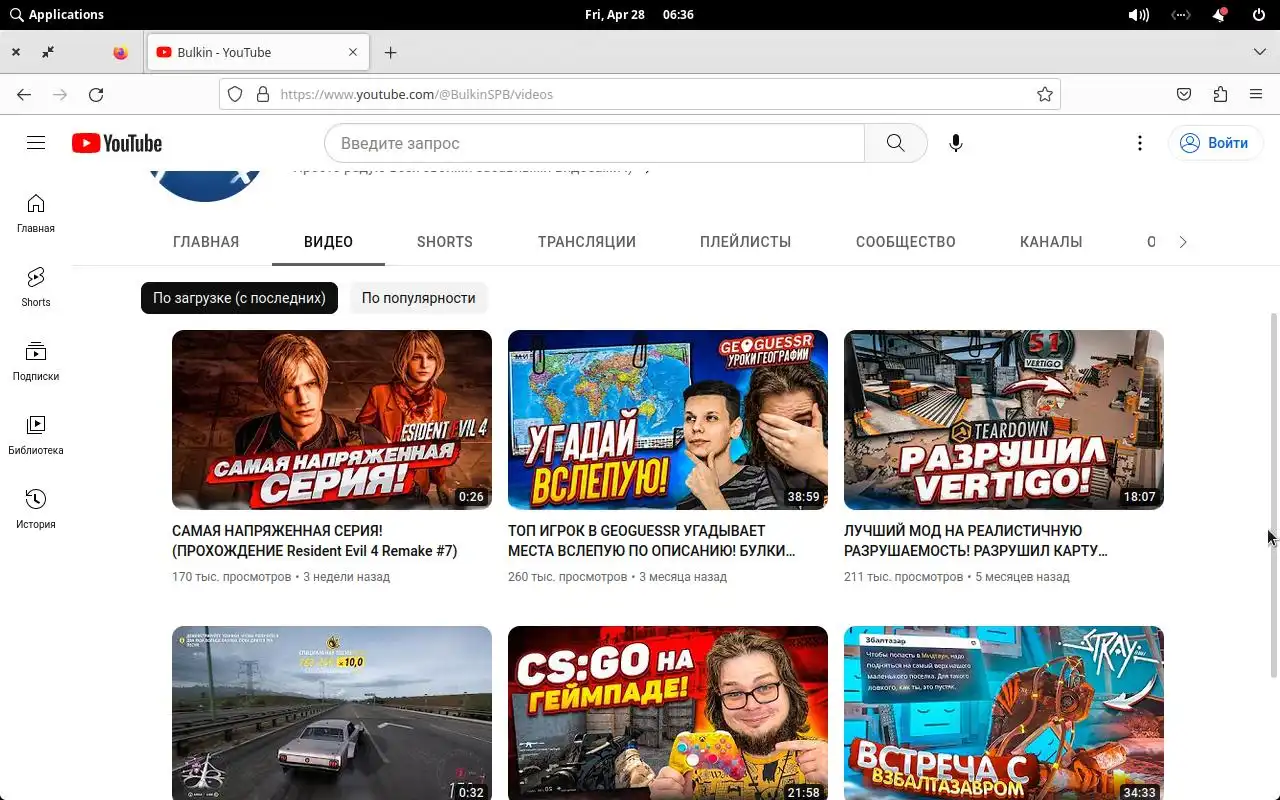Show more channel tabs with right chevron
Image resolution: width=1280 pixels, height=800 pixels.
click(x=1183, y=242)
